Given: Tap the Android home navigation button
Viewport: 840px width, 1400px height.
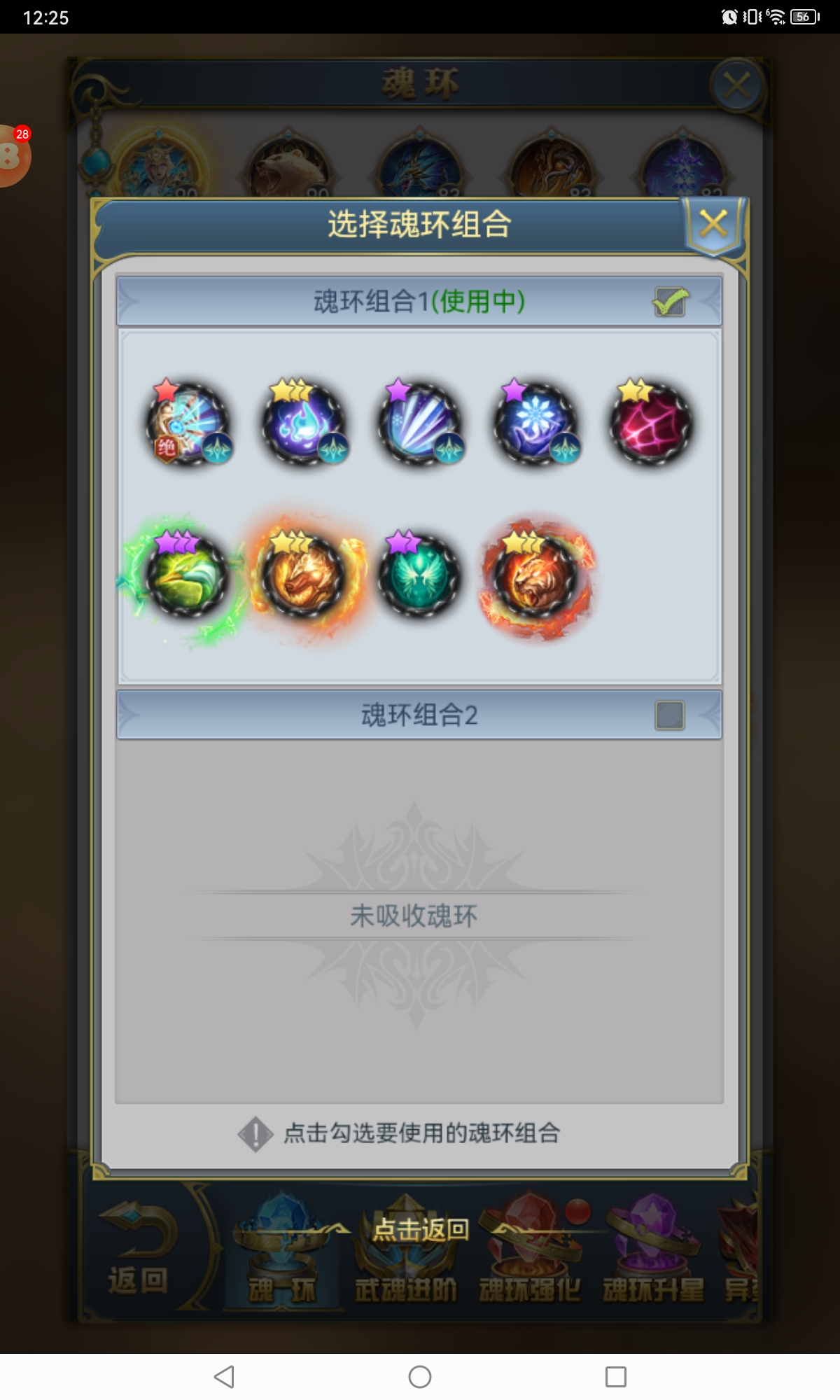Looking at the screenshot, I should pyautogui.click(x=420, y=1377).
